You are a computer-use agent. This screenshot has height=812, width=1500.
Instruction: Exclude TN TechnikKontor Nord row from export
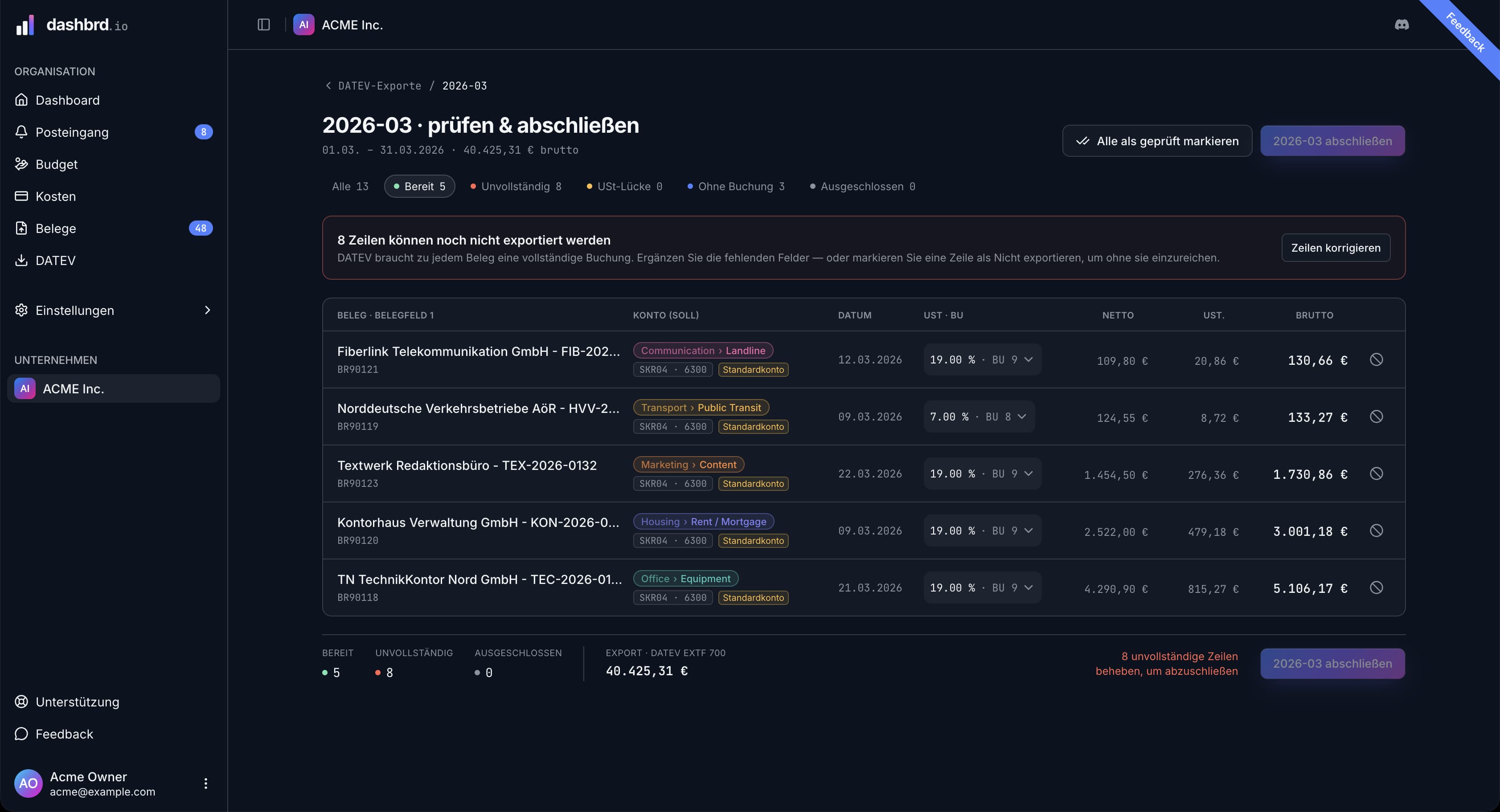coord(1376,588)
